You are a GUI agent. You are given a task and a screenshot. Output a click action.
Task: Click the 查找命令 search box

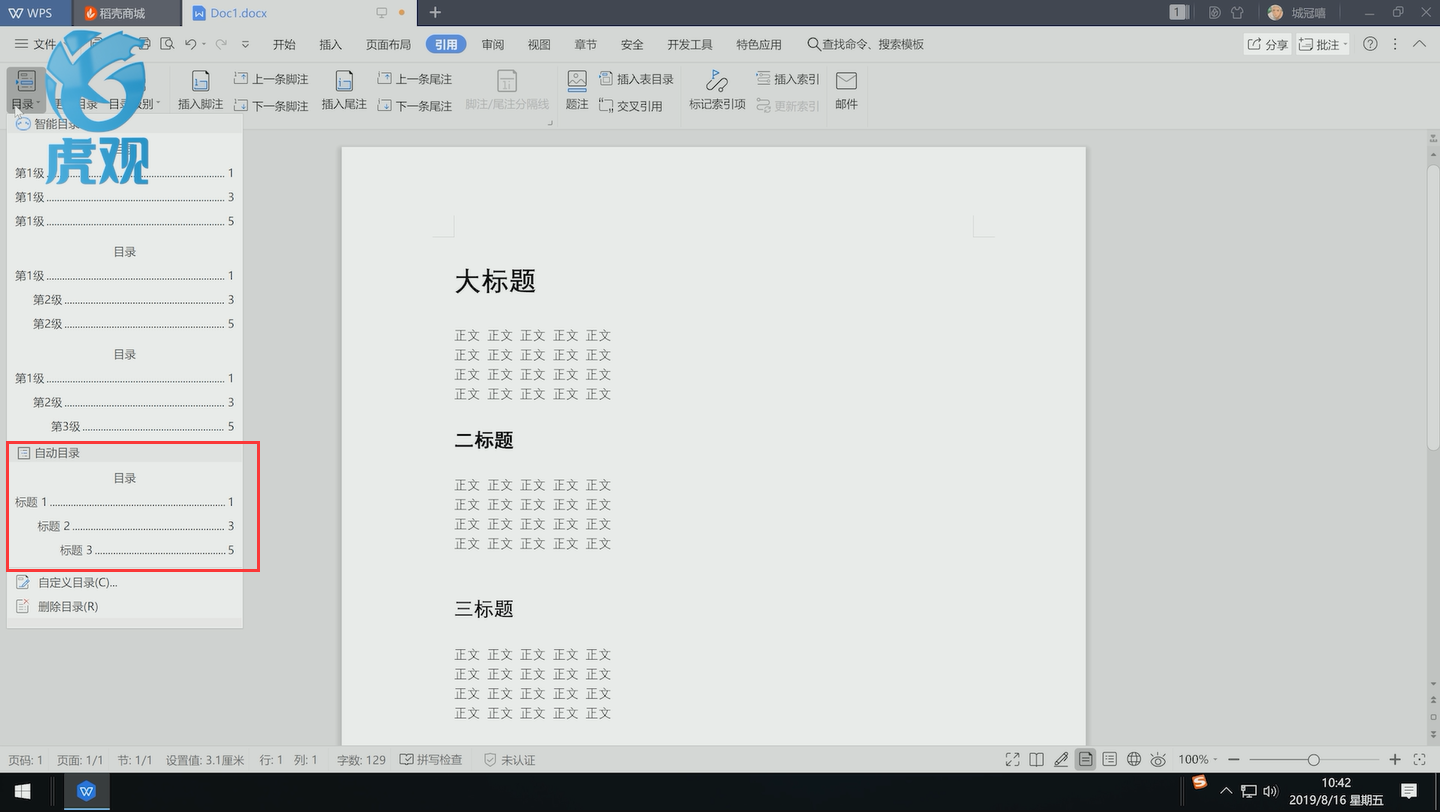point(866,44)
